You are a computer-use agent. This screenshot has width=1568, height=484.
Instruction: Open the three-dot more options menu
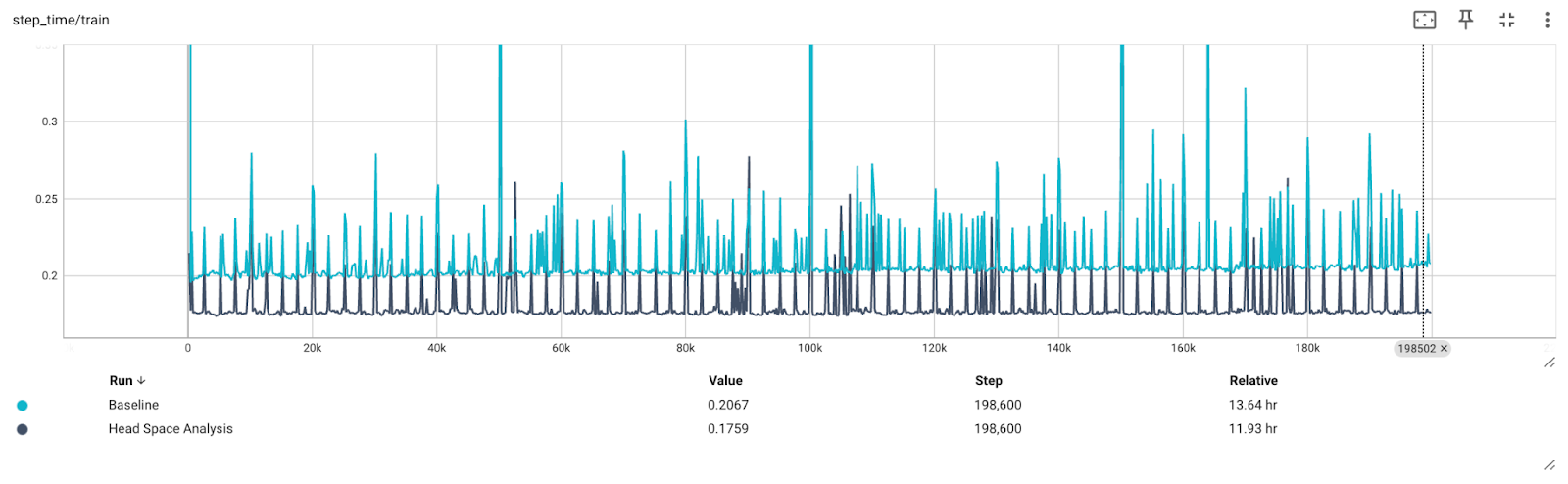click(1547, 20)
